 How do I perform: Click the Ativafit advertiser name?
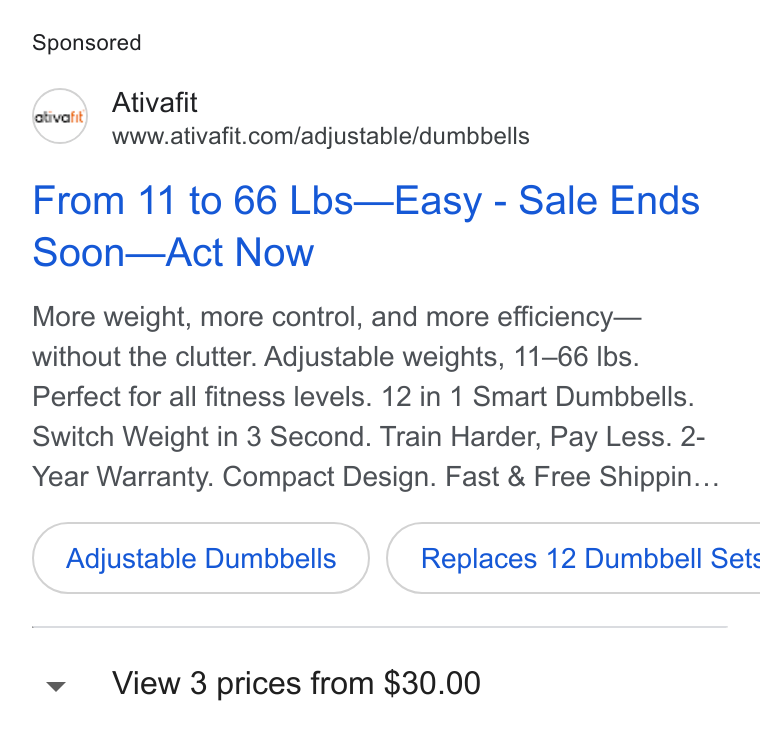point(155,102)
